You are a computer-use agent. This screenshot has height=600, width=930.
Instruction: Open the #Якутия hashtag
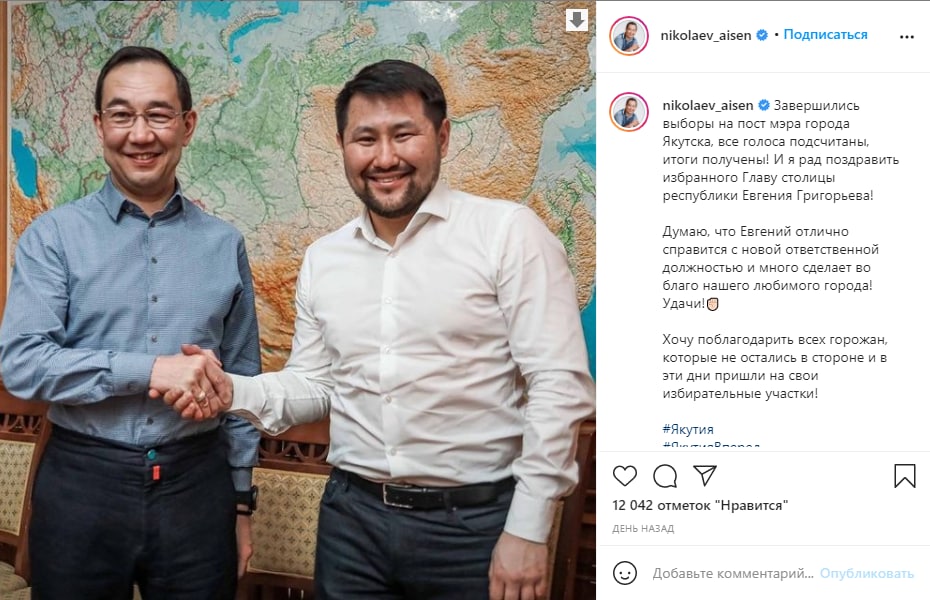(688, 429)
